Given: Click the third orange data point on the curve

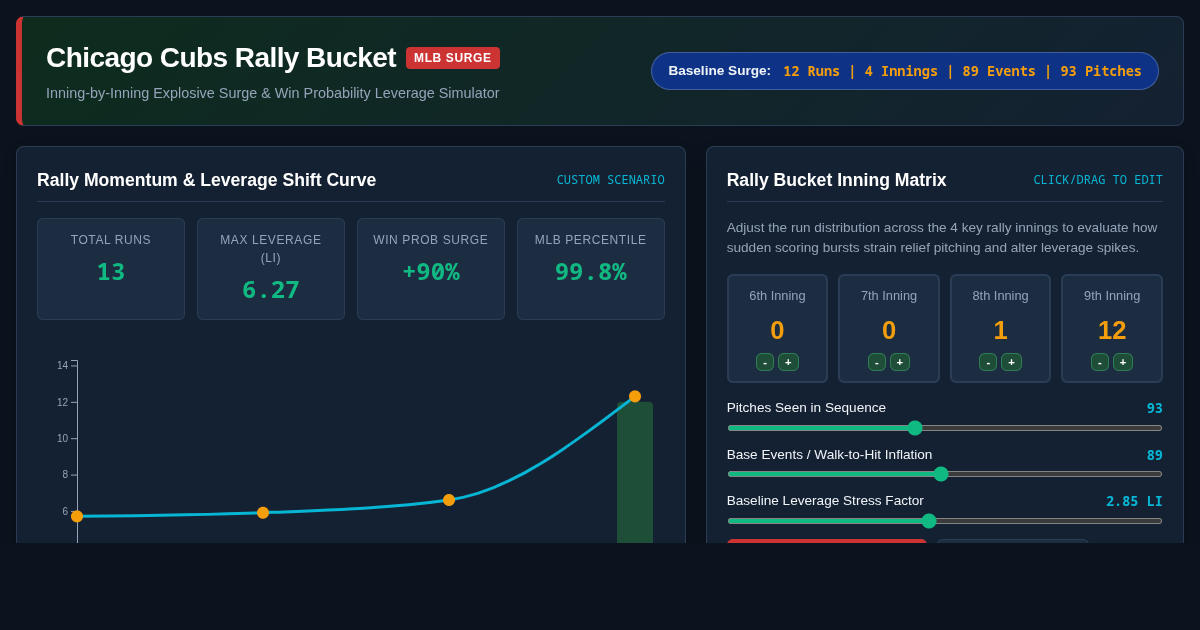Looking at the screenshot, I should pos(449,500).
